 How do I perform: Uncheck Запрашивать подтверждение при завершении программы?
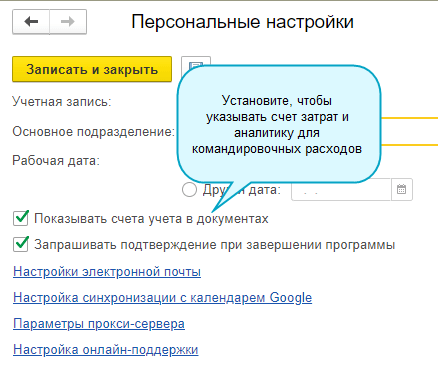tap(21, 245)
